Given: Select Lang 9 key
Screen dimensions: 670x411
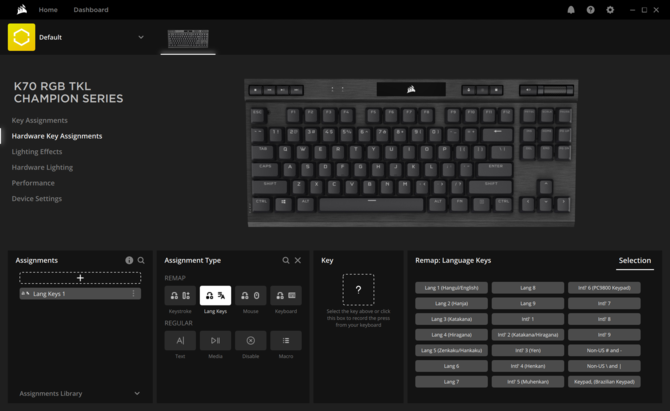Looking at the screenshot, I should (x=528, y=303).
